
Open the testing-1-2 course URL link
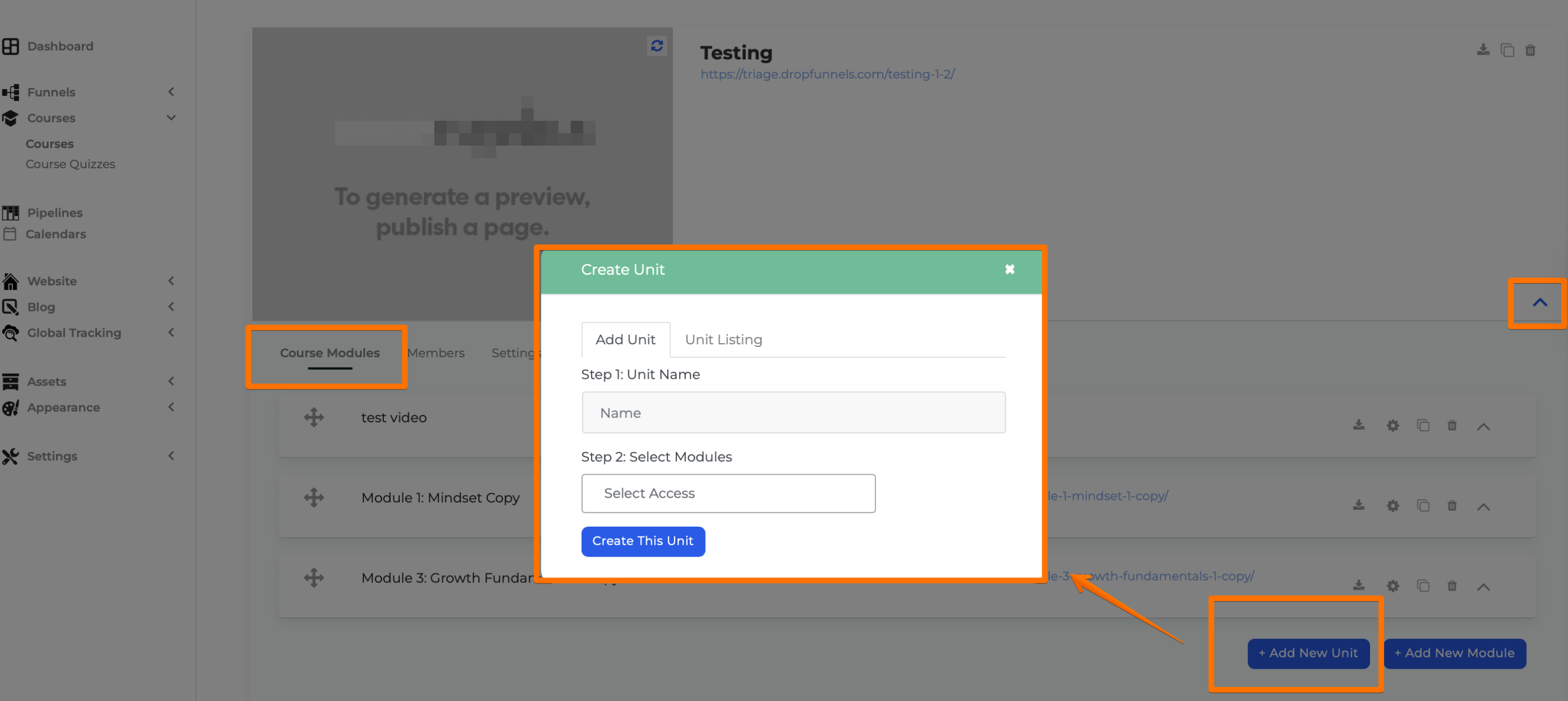click(x=827, y=74)
